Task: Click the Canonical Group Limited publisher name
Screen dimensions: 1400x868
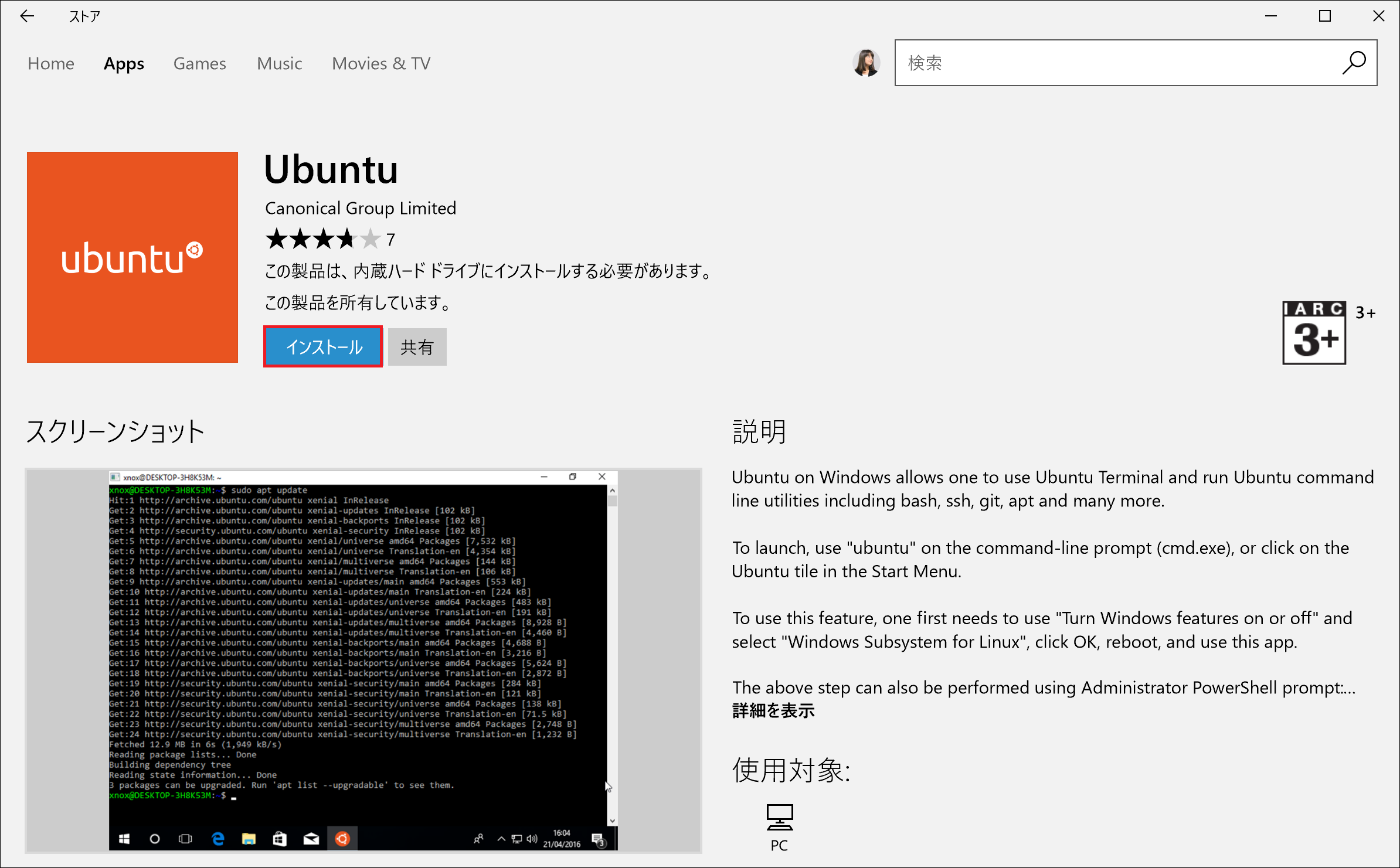Action: pyautogui.click(x=360, y=208)
